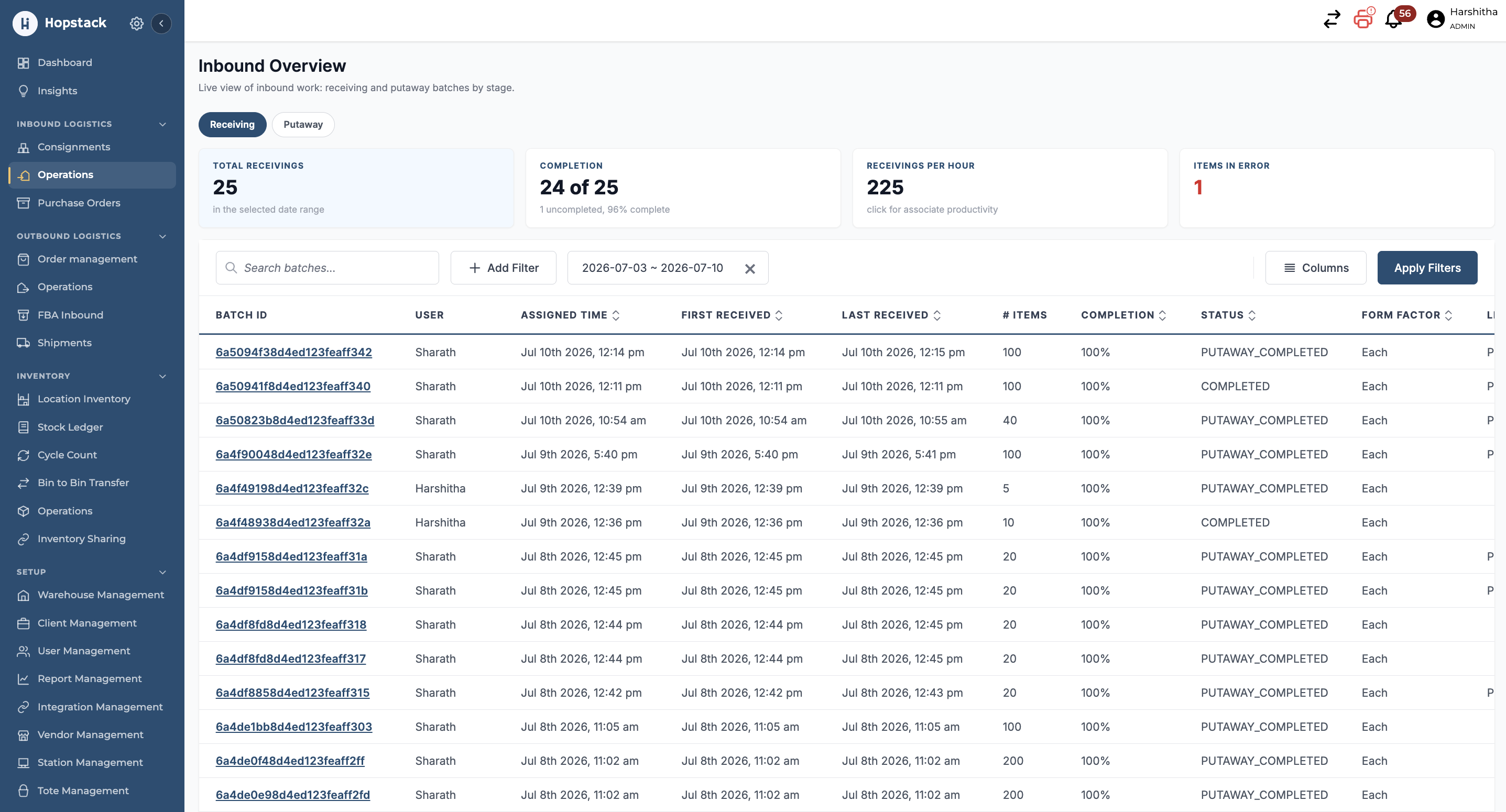The height and width of the screenshot is (812, 1506).
Task: Open settings via the gear icon
Action: tap(136, 24)
